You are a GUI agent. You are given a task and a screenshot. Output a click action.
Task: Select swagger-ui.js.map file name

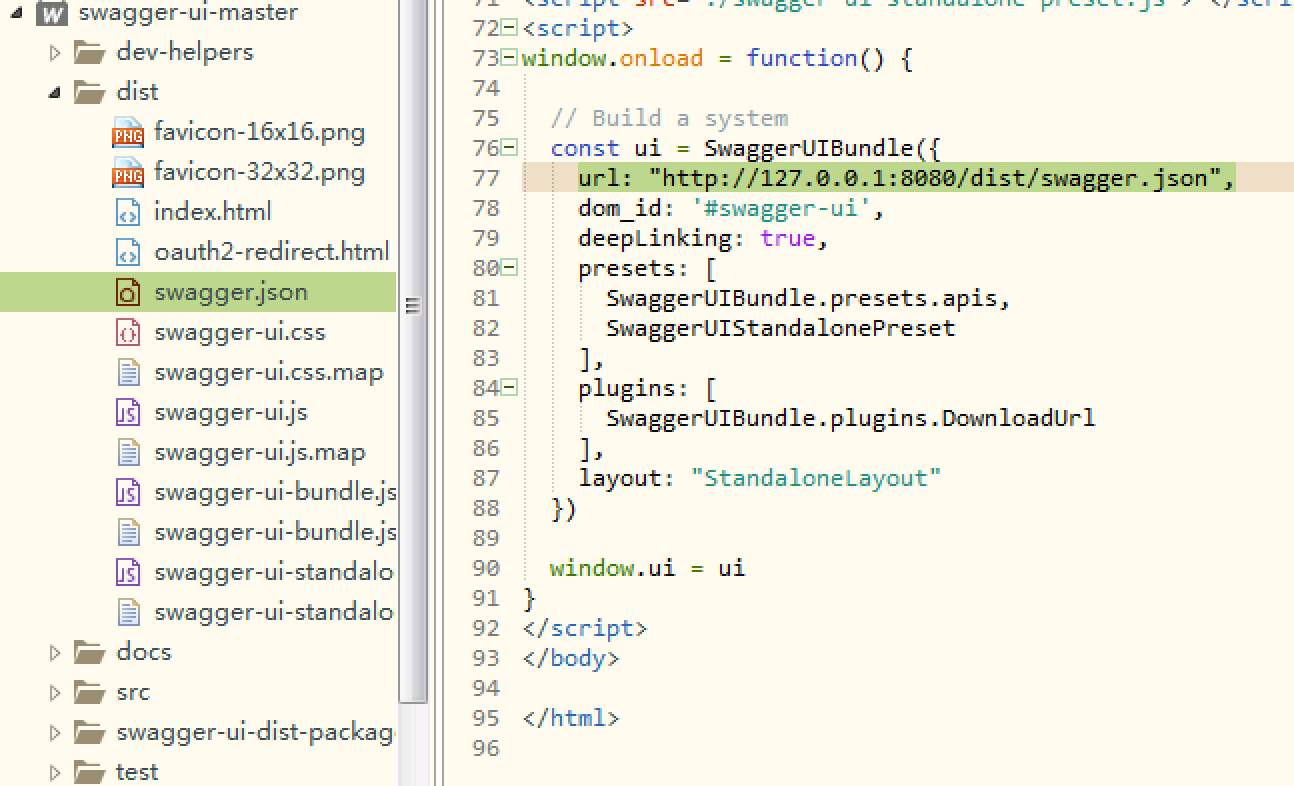click(260, 453)
